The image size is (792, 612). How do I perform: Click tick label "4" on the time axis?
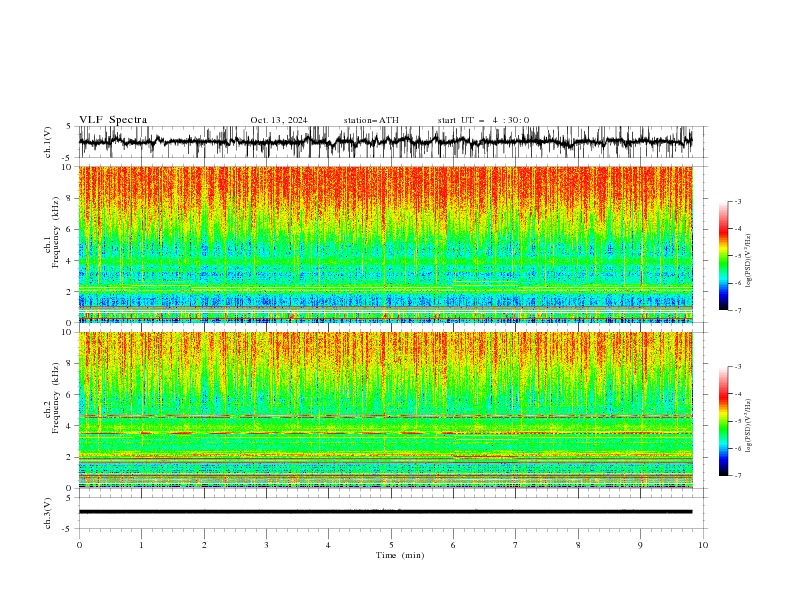click(x=328, y=545)
